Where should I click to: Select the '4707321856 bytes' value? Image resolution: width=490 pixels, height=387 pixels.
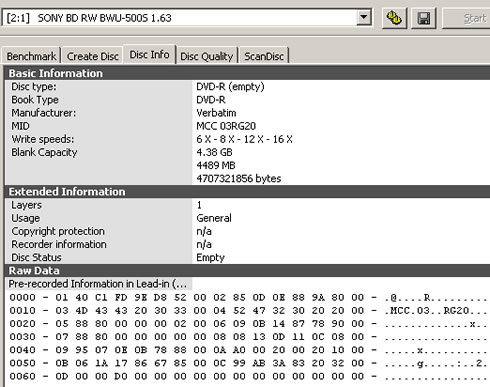(239, 178)
